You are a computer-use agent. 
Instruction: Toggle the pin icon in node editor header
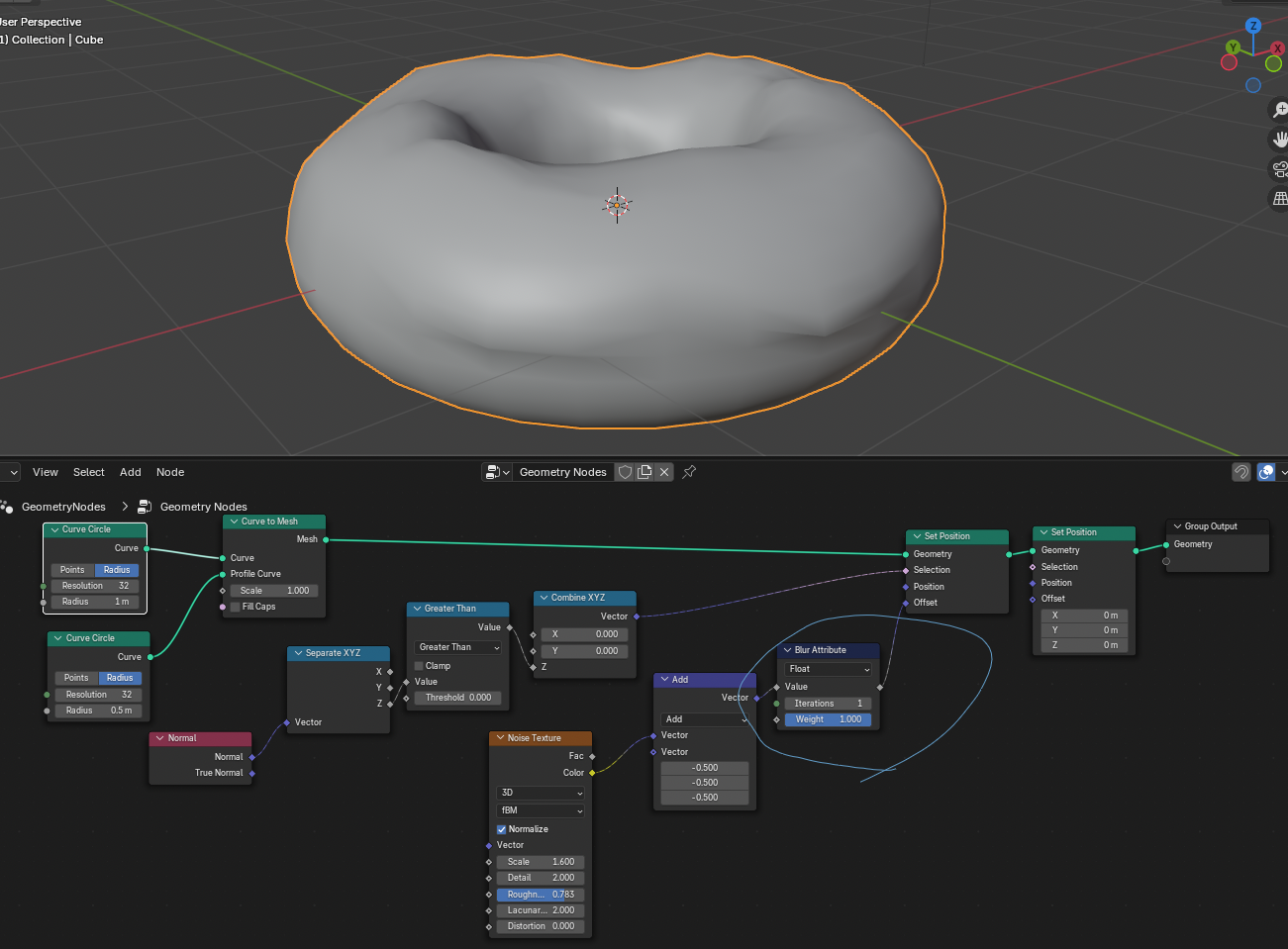point(689,472)
